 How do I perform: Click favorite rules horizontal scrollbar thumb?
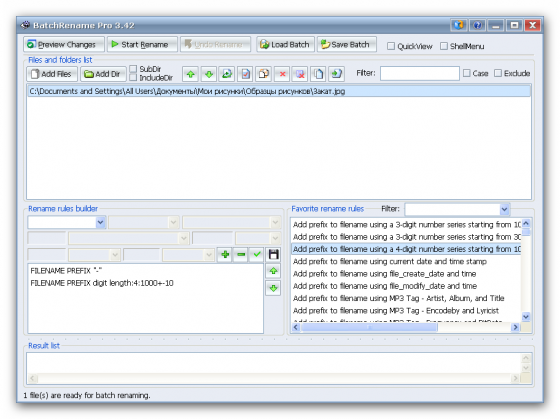[369, 327]
